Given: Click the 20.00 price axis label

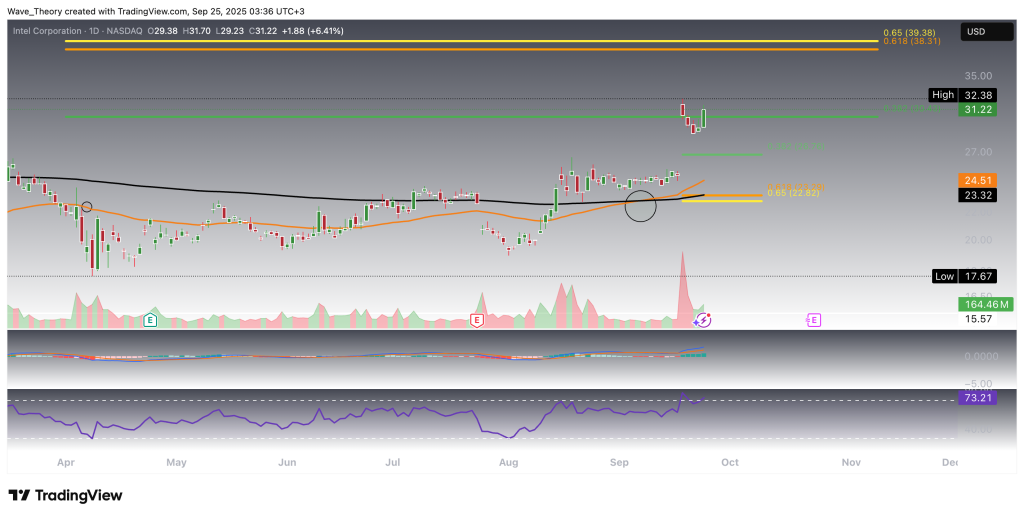Looking at the screenshot, I should (978, 240).
